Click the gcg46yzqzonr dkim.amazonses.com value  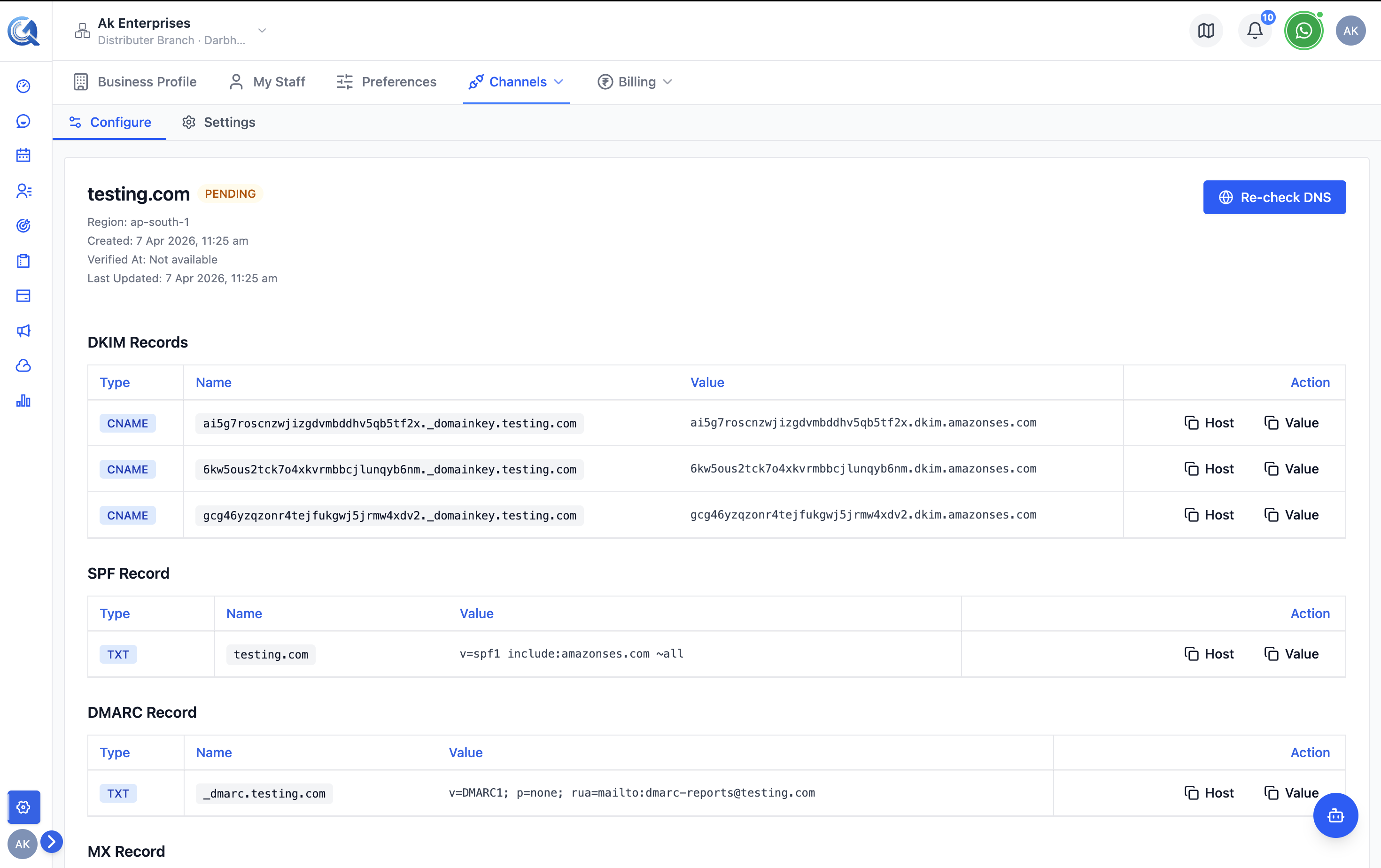863,514
